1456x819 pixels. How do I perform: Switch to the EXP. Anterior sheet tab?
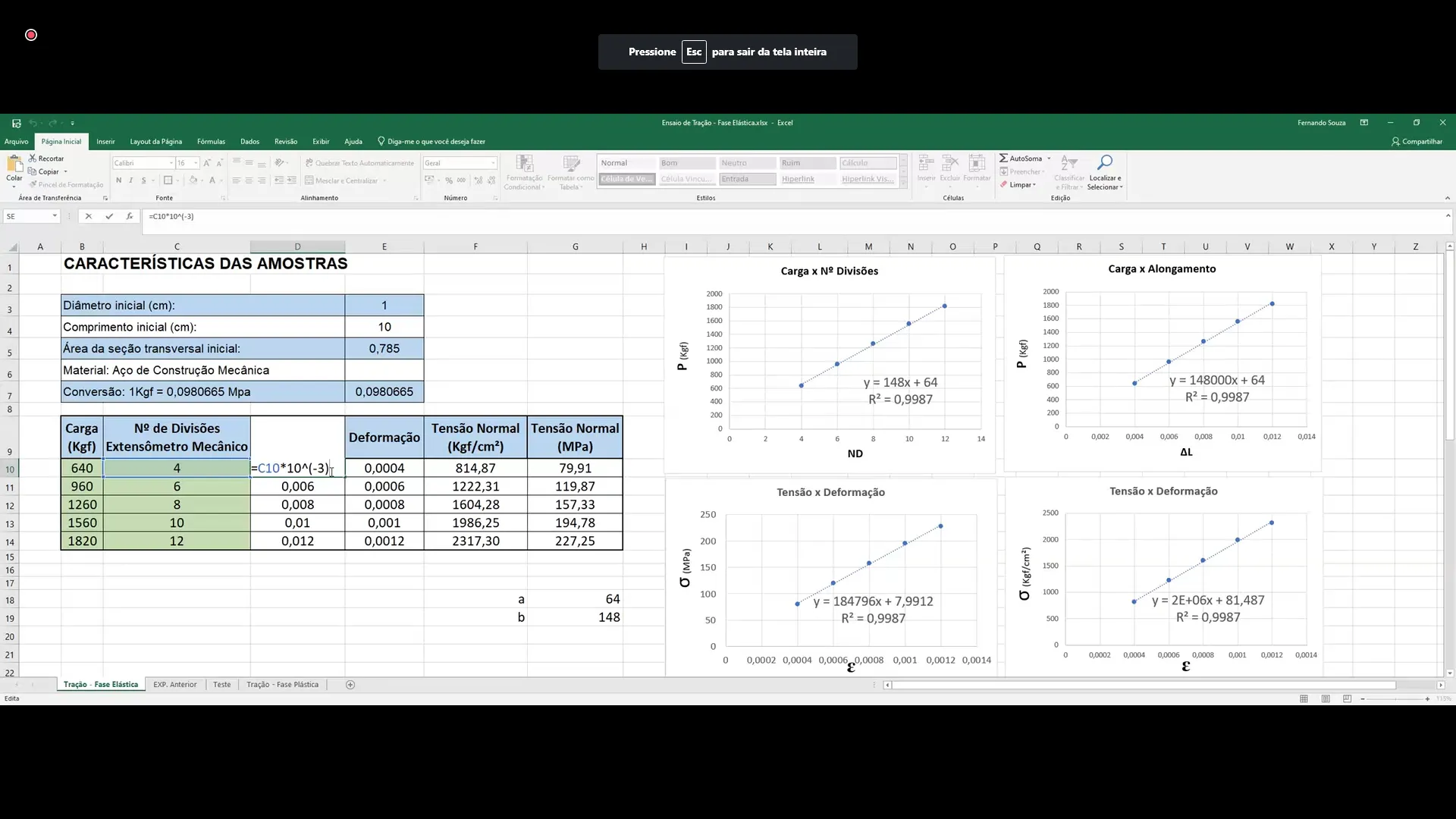point(174,685)
